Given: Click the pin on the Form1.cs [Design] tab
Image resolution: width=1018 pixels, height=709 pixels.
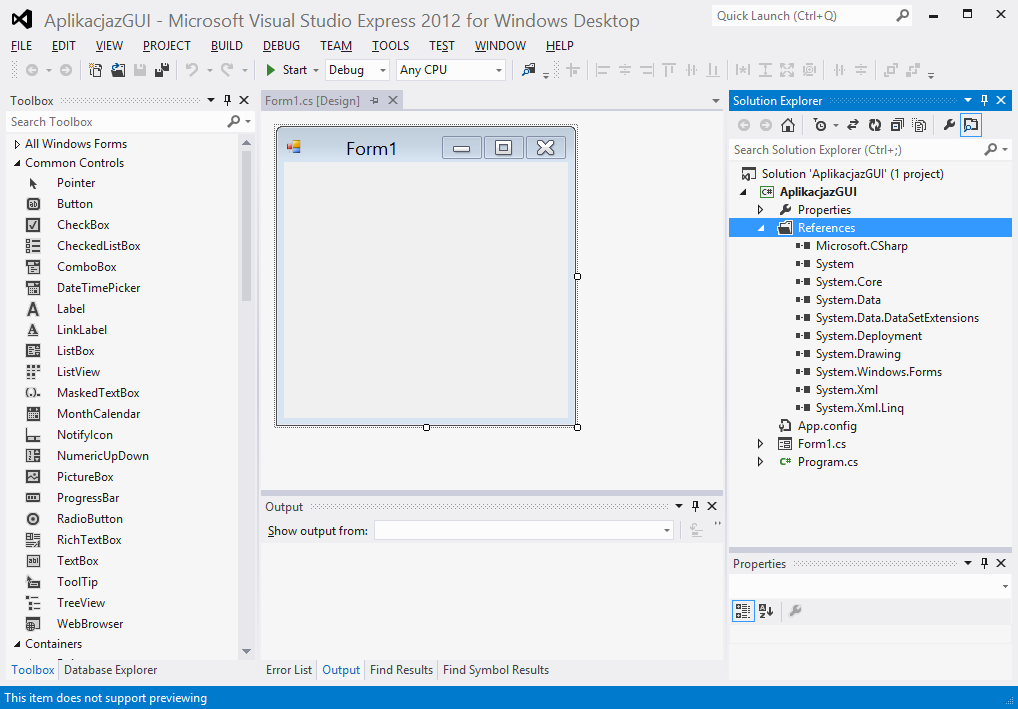Looking at the screenshot, I should [374, 100].
